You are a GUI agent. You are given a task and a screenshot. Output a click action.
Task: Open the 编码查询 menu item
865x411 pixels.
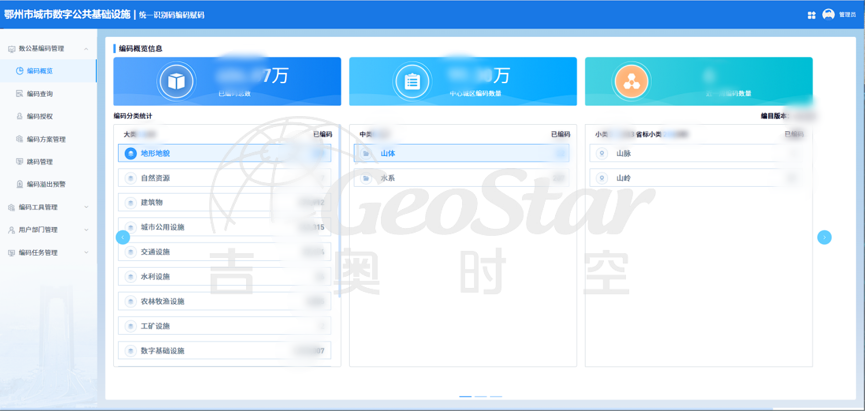(x=40, y=94)
